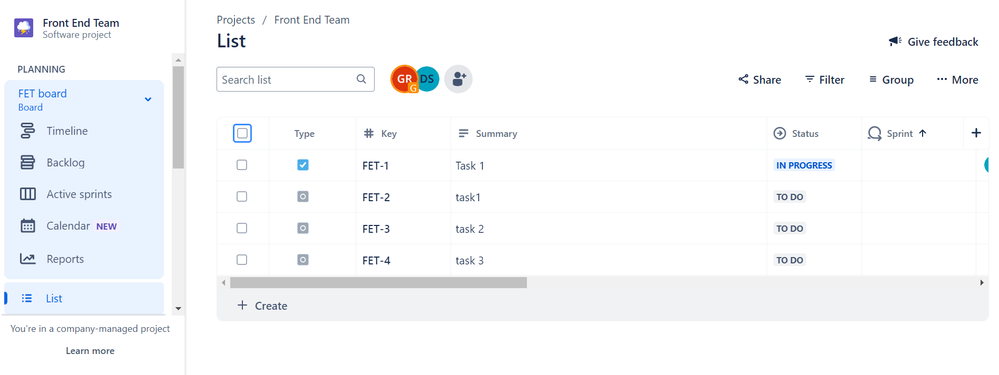999x375 pixels.
Task: Toggle the select-all checkbox in header
Action: click(x=242, y=133)
